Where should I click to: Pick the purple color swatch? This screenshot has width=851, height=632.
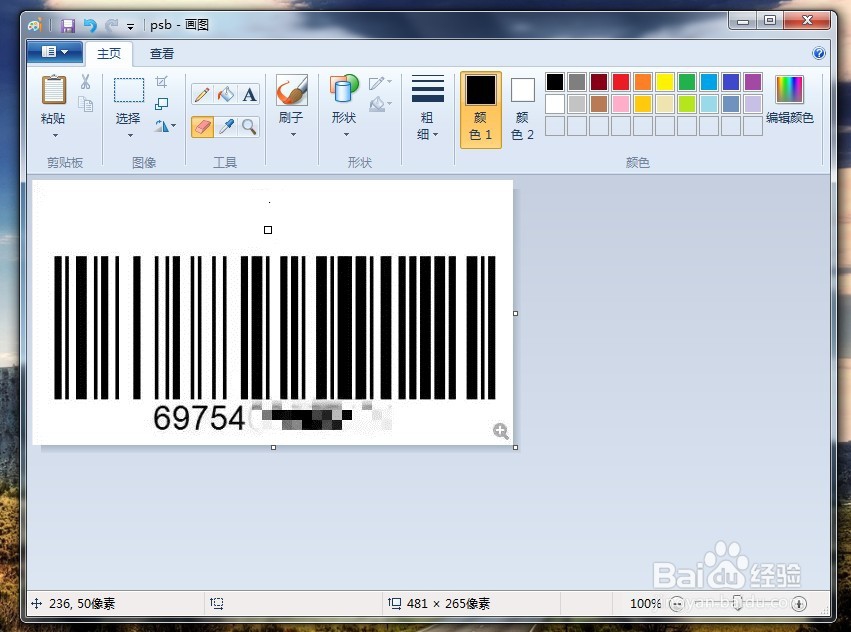pyautogui.click(x=753, y=82)
